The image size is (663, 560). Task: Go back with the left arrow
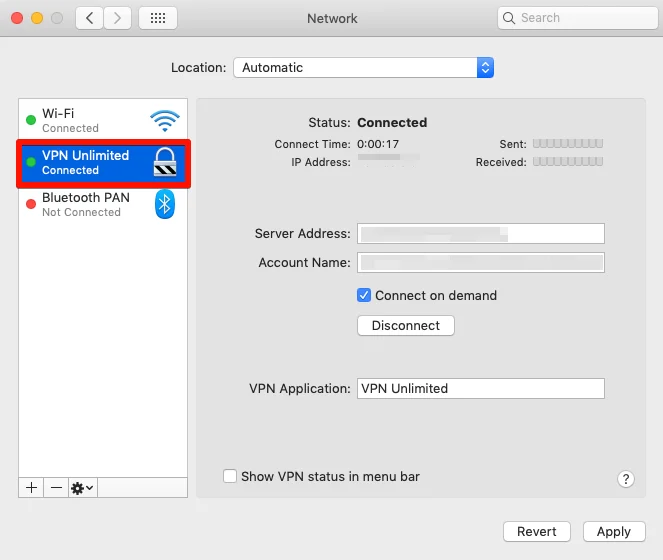tap(90, 18)
